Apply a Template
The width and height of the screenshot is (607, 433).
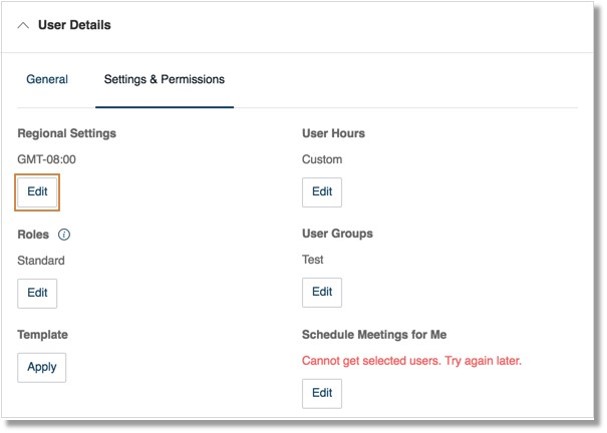pyautogui.click(x=41, y=367)
